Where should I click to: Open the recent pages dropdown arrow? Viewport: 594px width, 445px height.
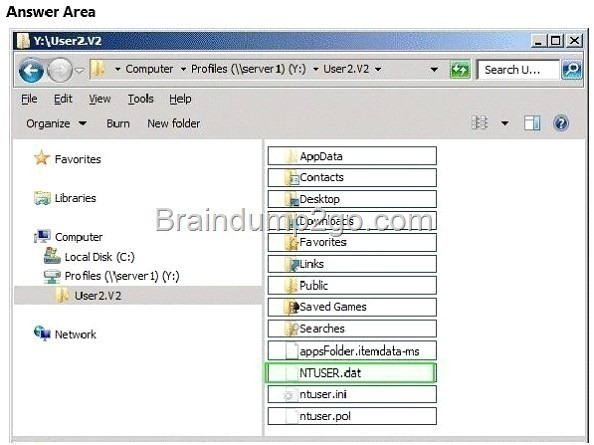pyautogui.click(x=80, y=70)
